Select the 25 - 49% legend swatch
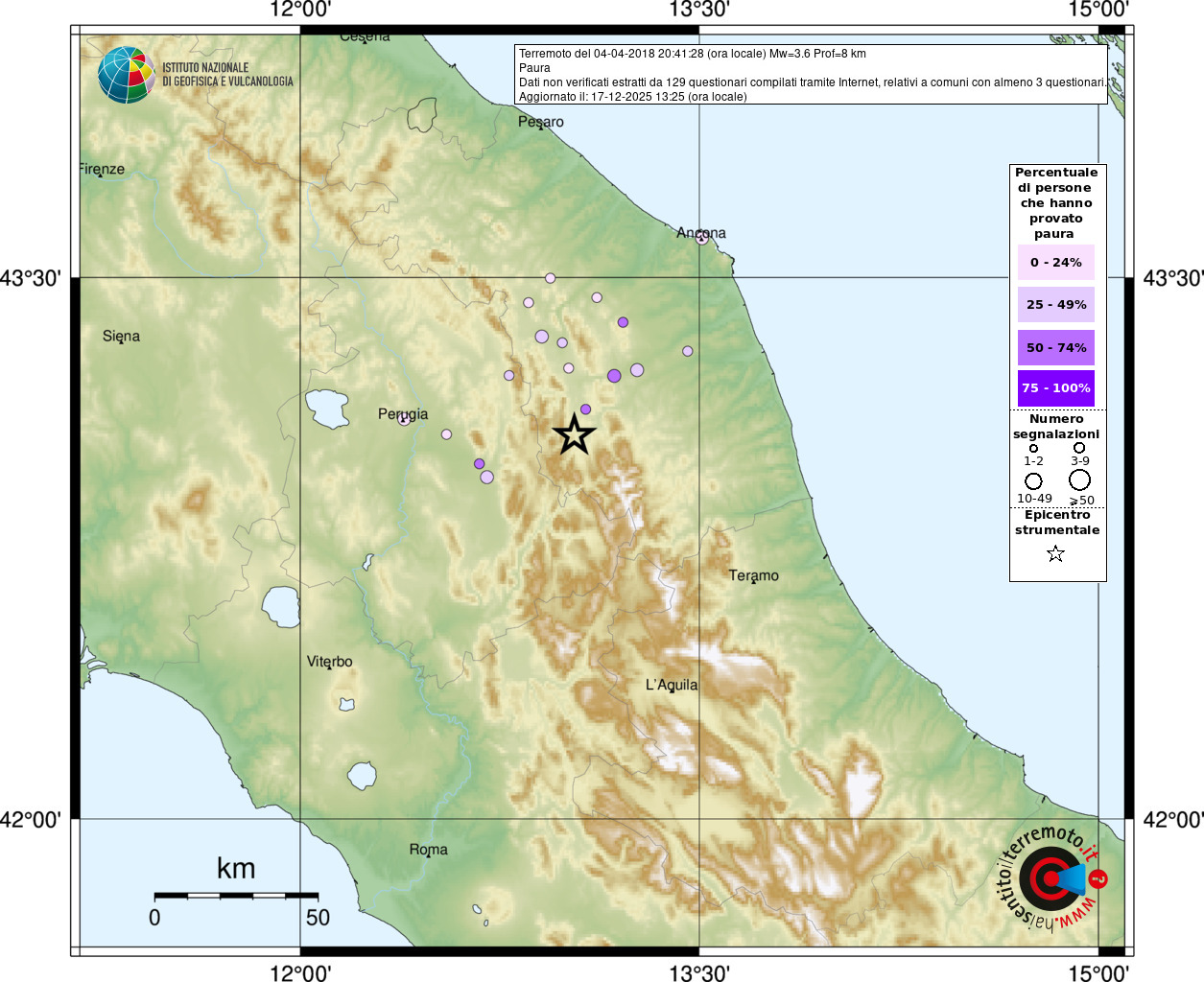1204x982 pixels. (1056, 304)
